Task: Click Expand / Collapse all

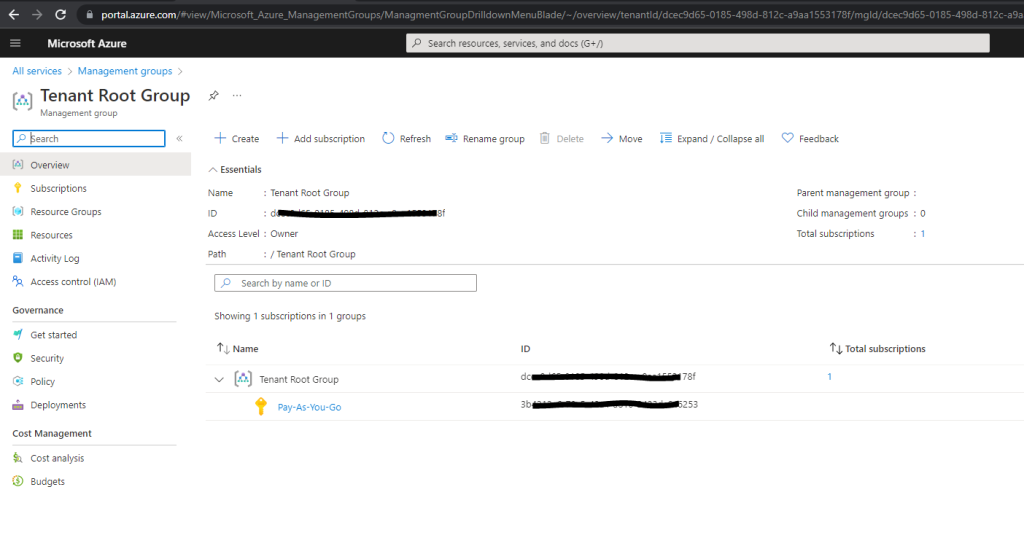Action: point(711,138)
